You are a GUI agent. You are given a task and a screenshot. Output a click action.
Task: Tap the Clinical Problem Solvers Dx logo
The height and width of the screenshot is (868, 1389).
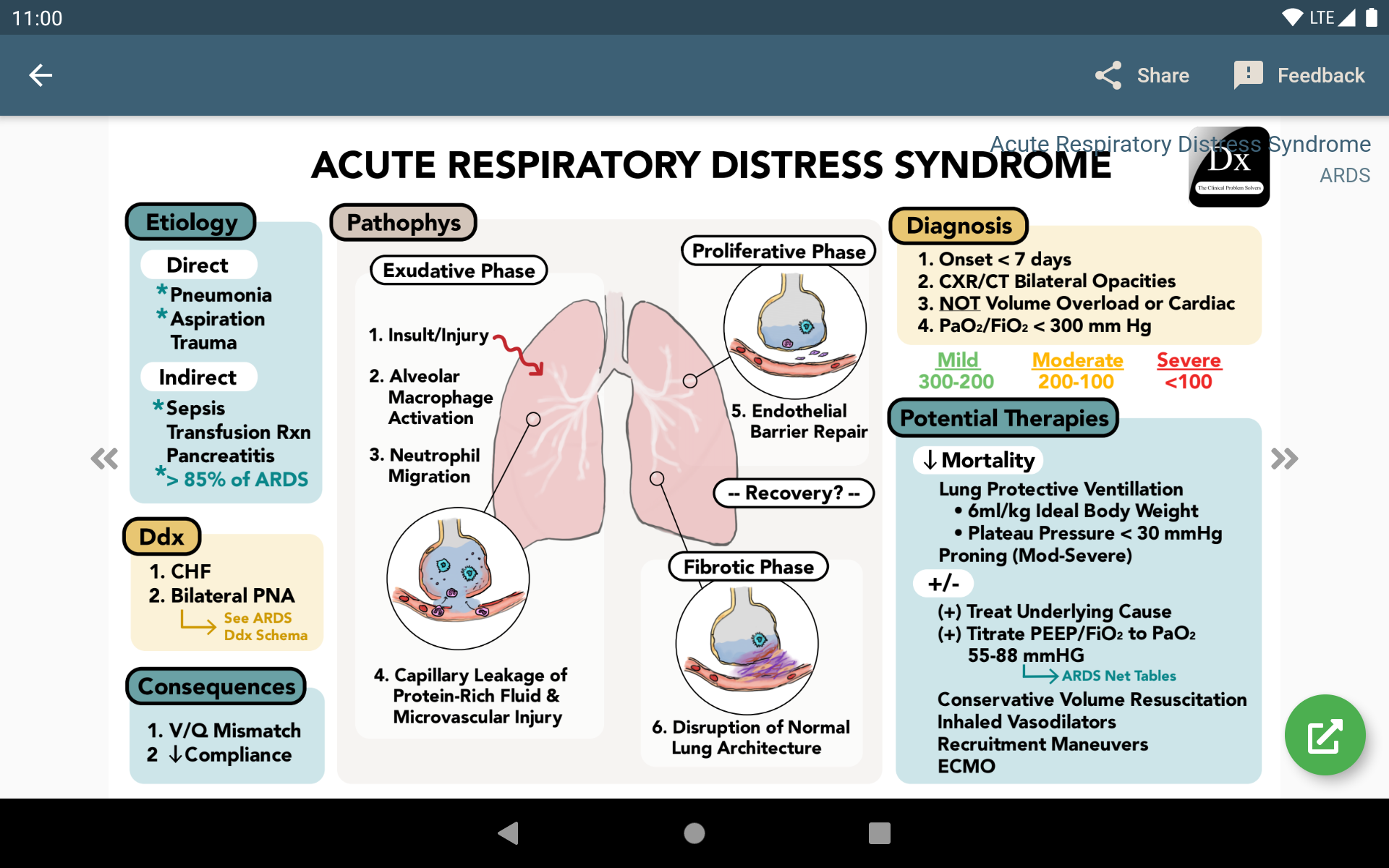1229,168
